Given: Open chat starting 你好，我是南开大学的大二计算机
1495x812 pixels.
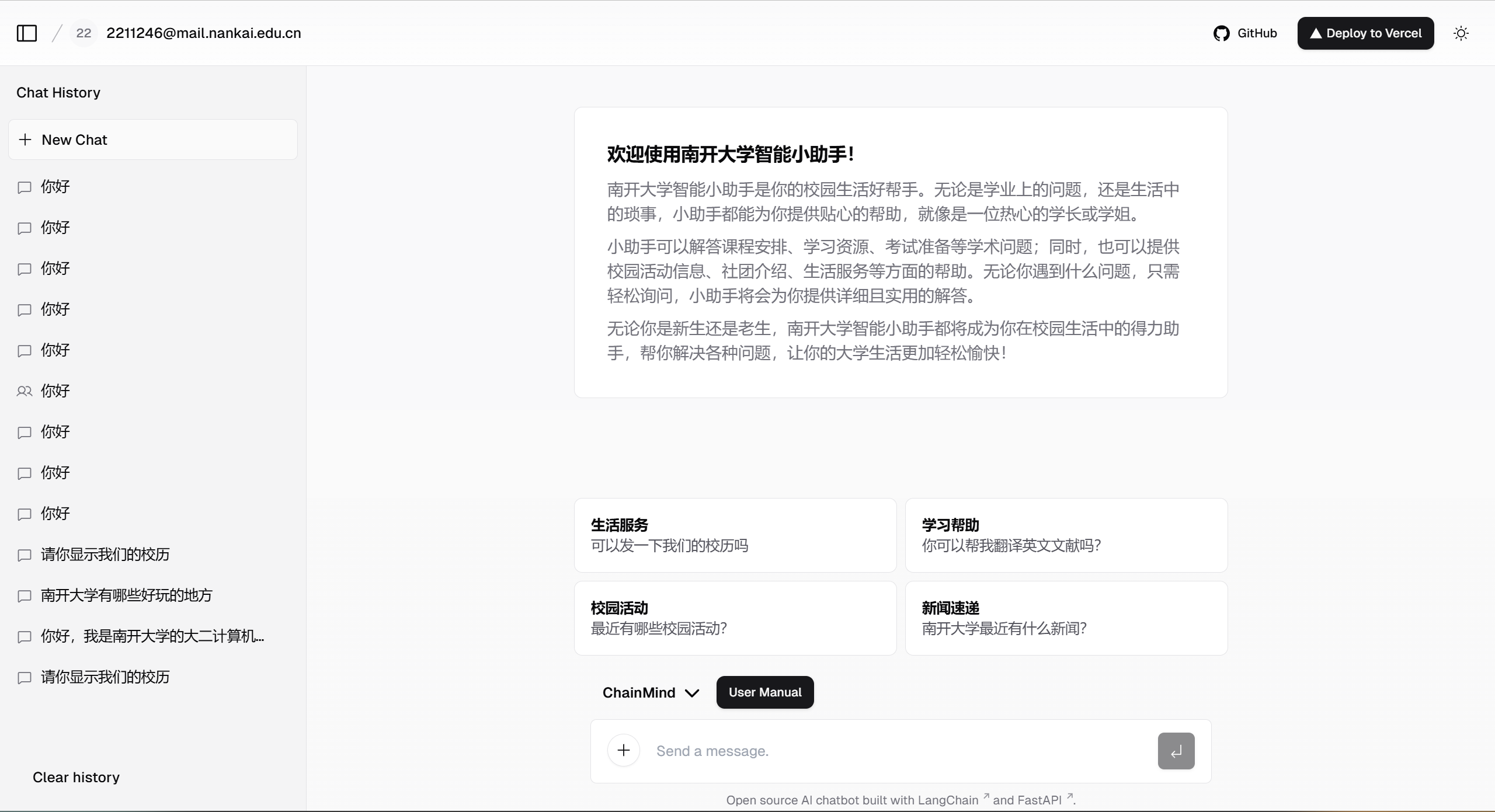Looking at the screenshot, I should (153, 636).
